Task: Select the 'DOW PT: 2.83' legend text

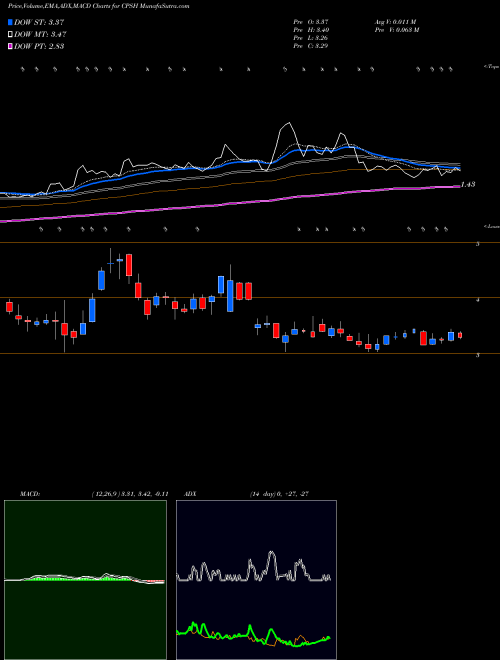Action: [39, 46]
